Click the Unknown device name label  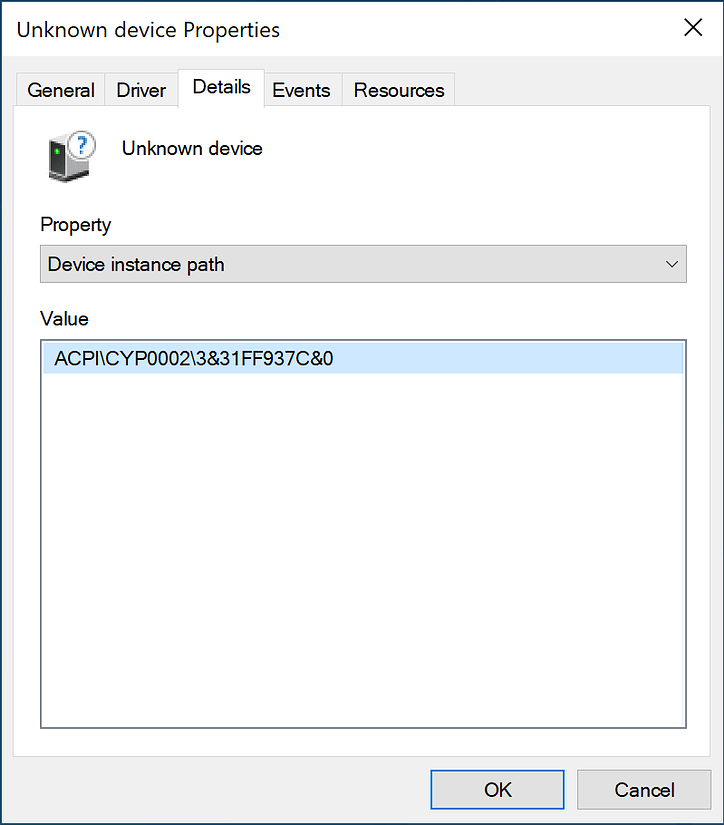click(x=192, y=149)
